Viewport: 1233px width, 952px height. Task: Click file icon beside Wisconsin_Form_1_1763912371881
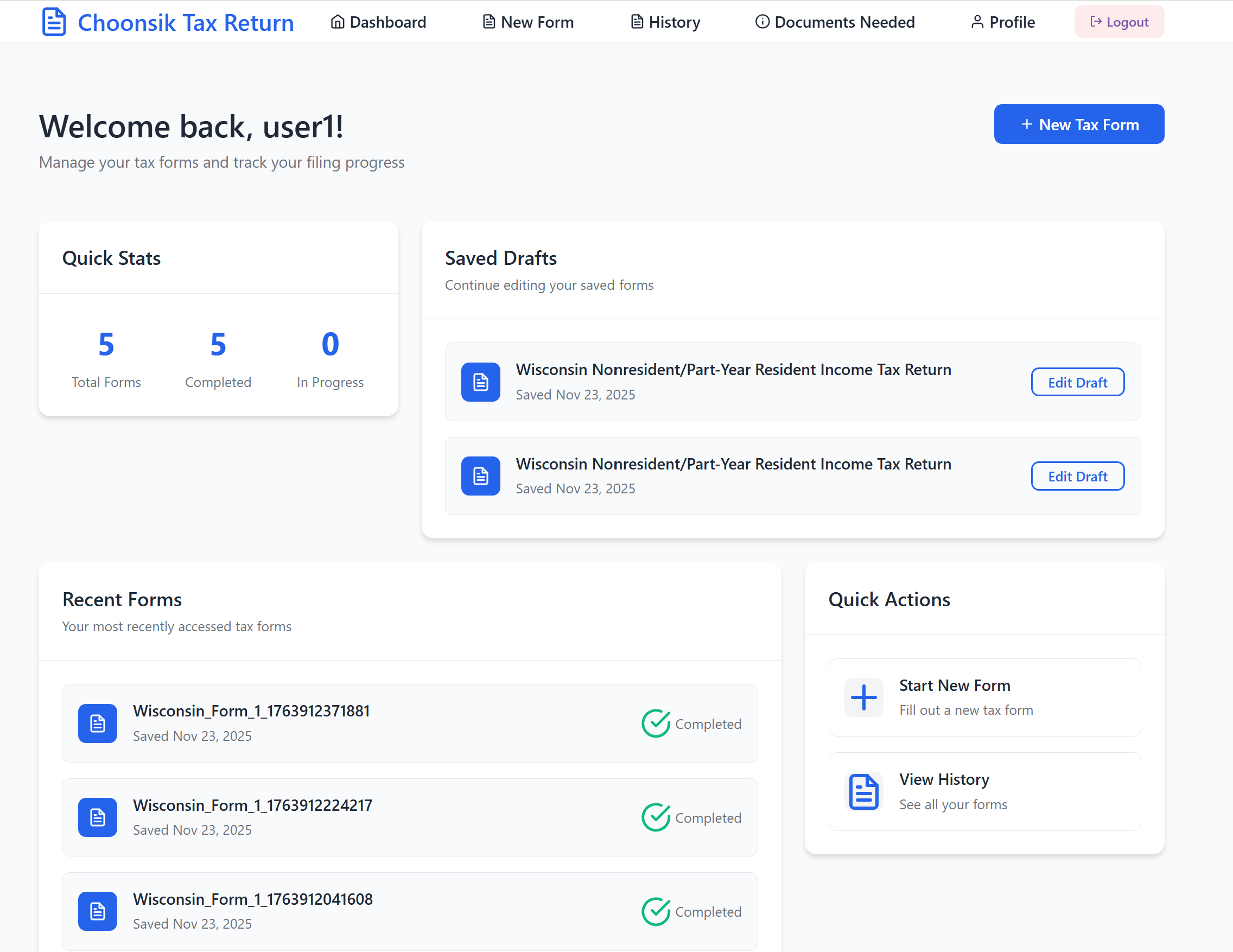pyautogui.click(x=98, y=723)
